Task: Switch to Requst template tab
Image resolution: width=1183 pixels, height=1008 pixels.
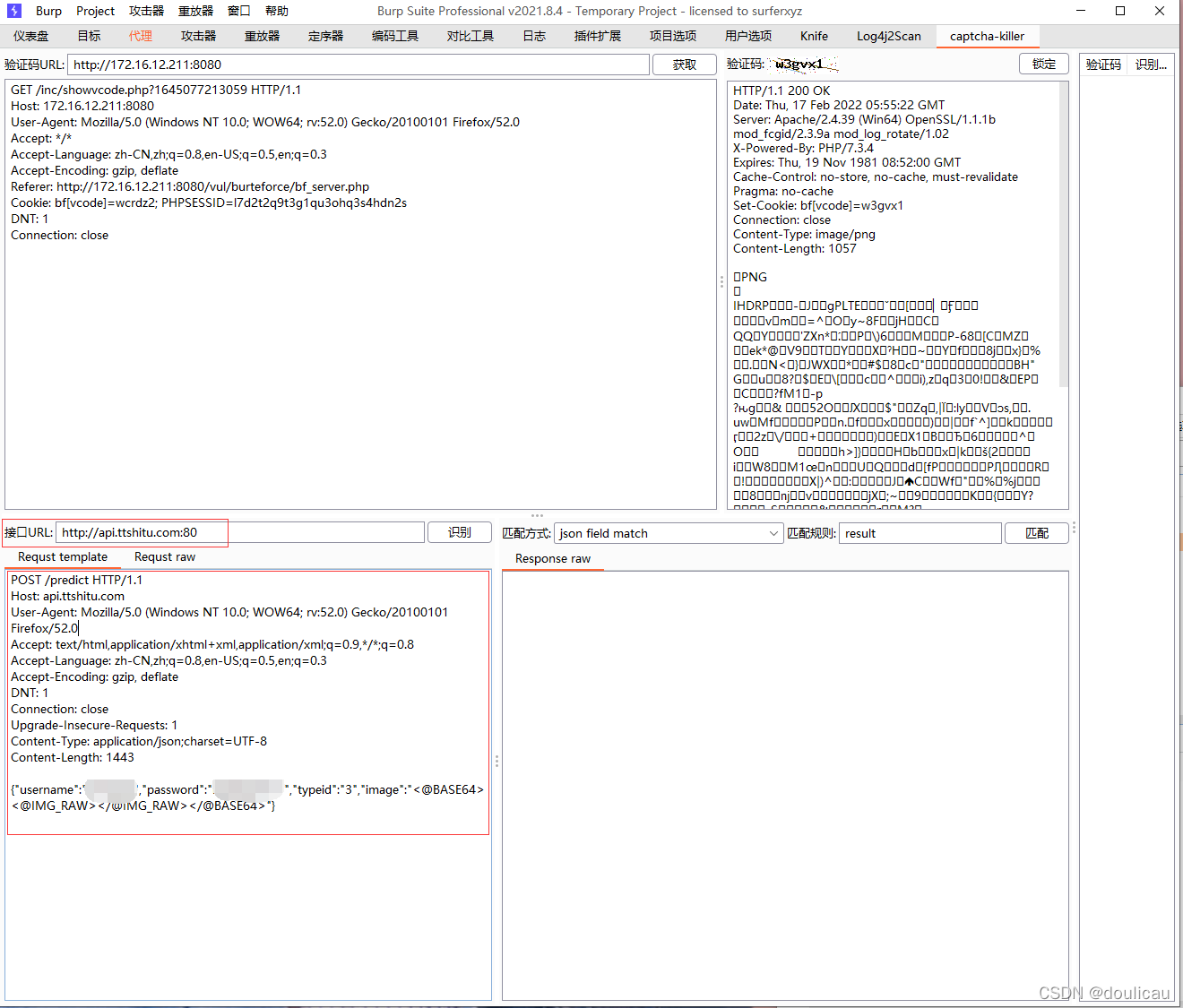Action: [x=63, y=557]
